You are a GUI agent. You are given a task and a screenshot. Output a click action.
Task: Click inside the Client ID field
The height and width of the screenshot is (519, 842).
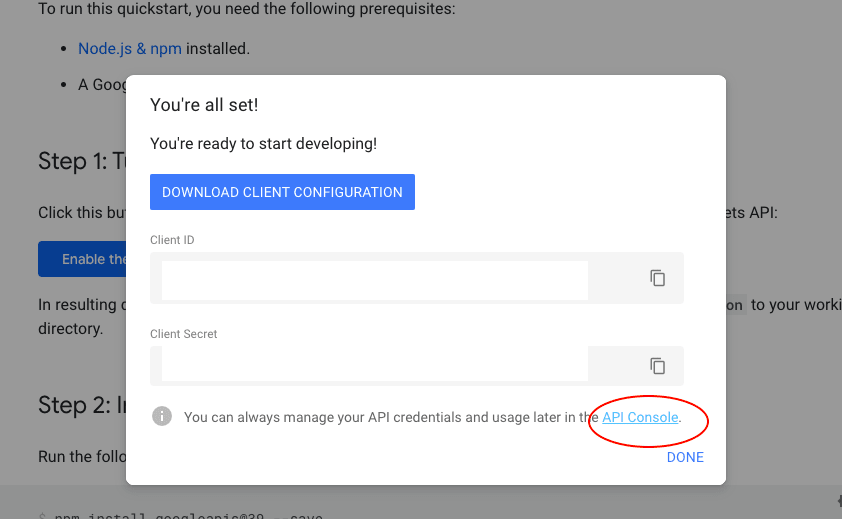[x=375, y=280]
